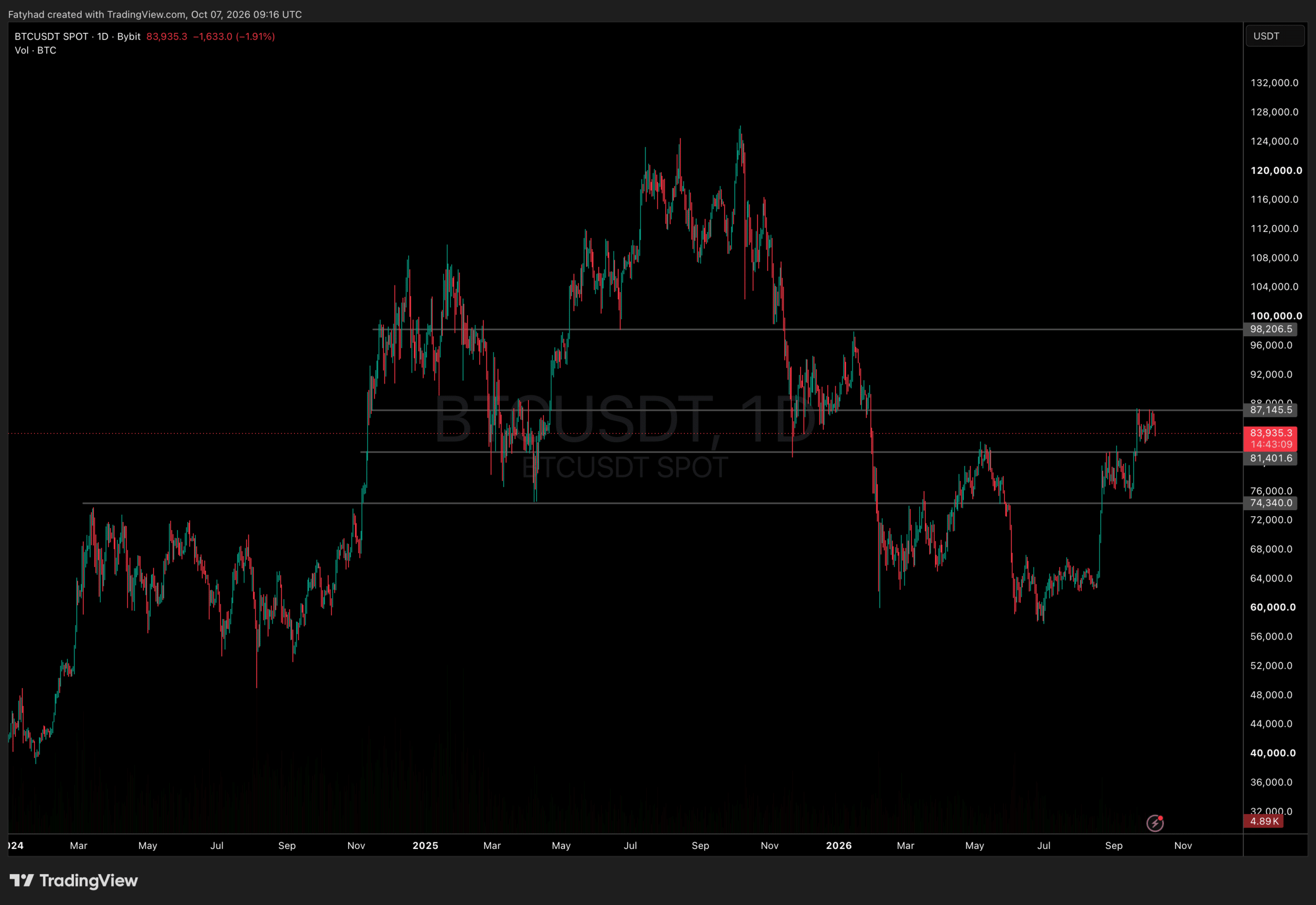
Task: Click the 124,000.0 price axis label
Action: (1274, 141)
